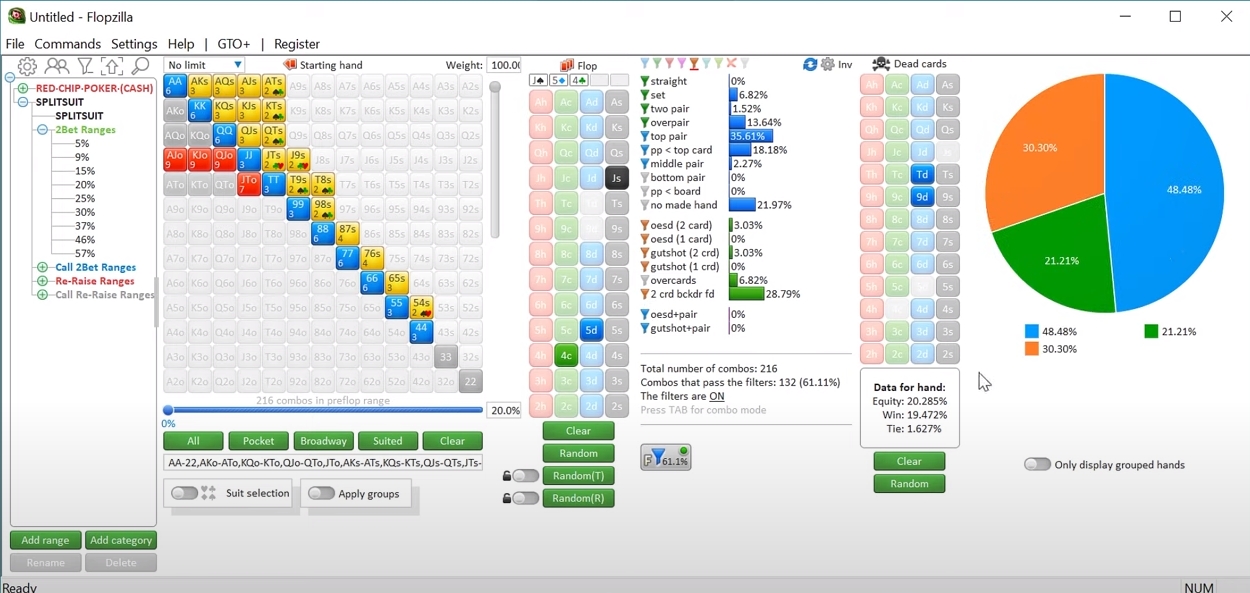Click the export upload arrow icon
1250x593 pixels.
[112, 66]
